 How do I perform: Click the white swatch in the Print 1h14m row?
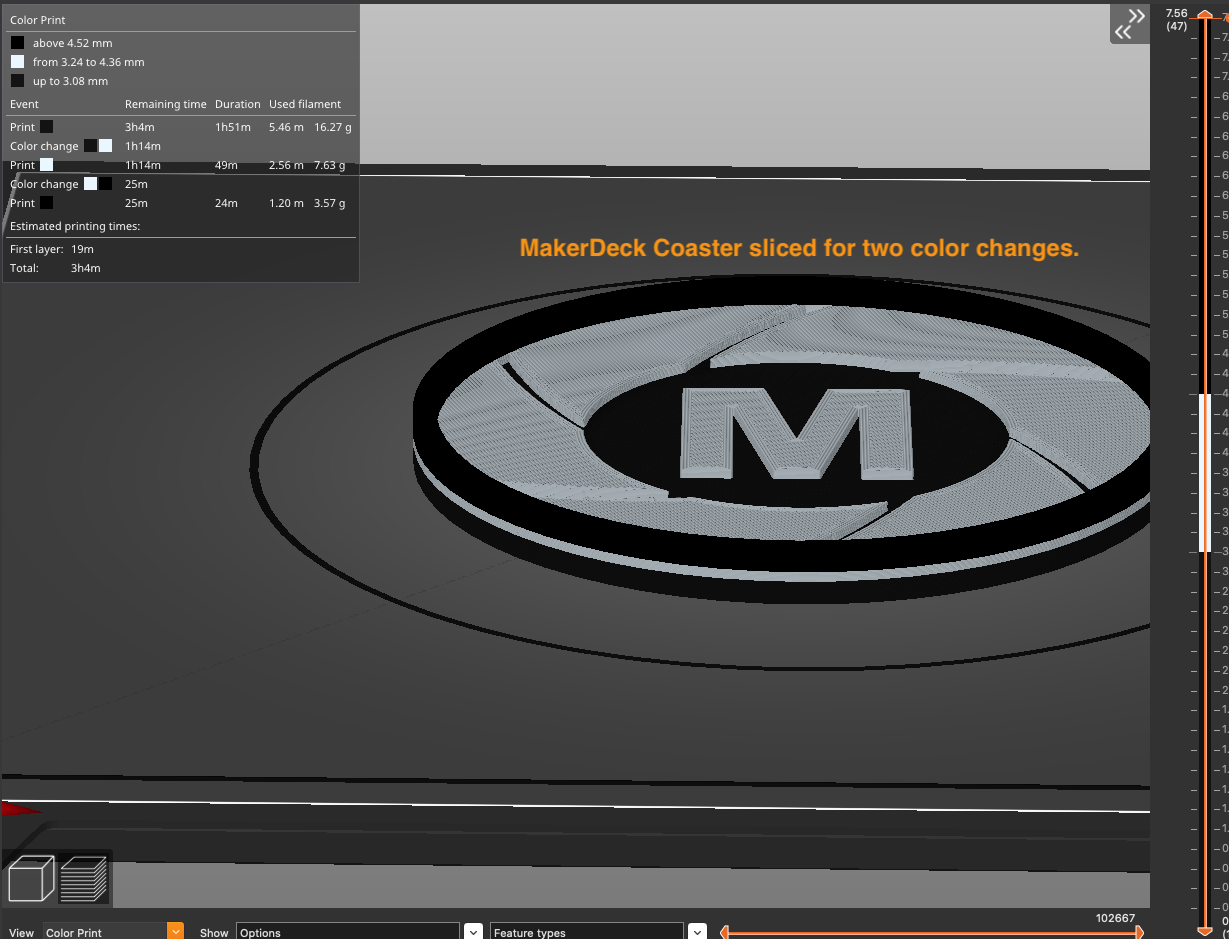coord(46,165)
